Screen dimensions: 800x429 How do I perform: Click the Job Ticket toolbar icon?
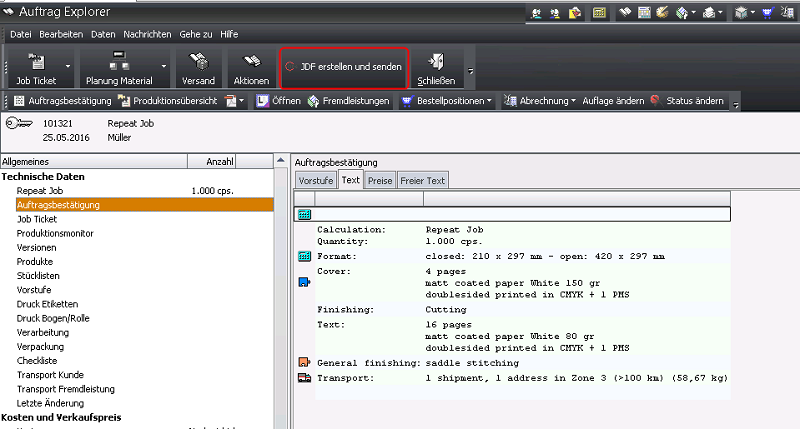pos(36,62)
